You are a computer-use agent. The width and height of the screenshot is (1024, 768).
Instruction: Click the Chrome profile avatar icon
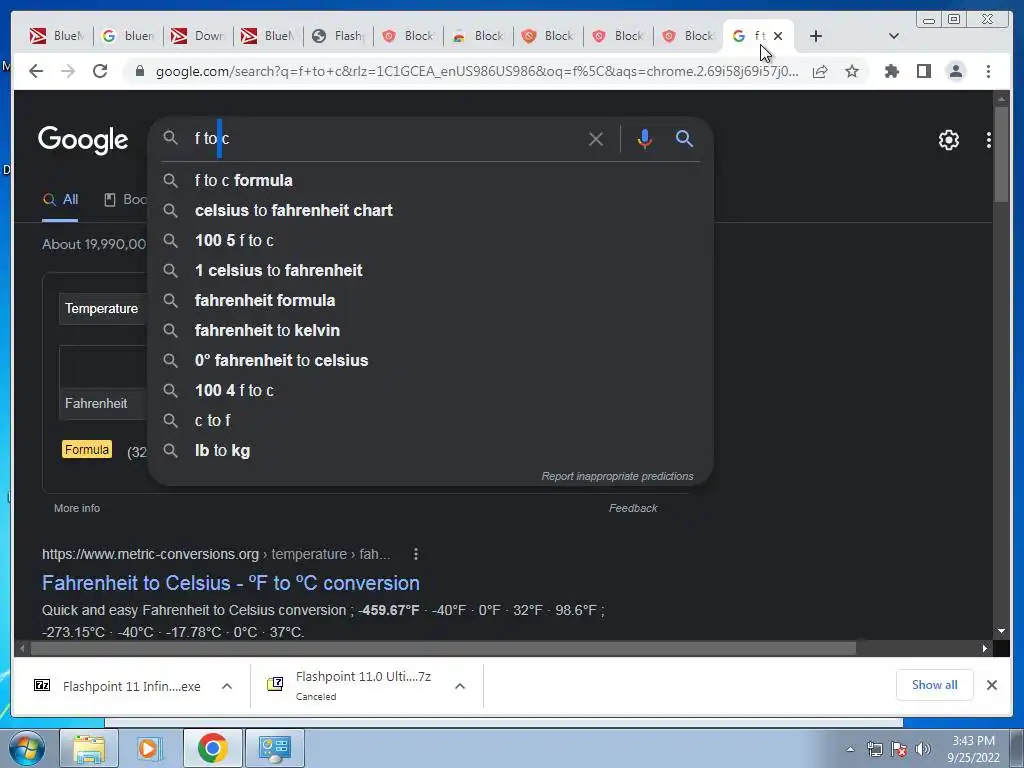pos(955,71)
